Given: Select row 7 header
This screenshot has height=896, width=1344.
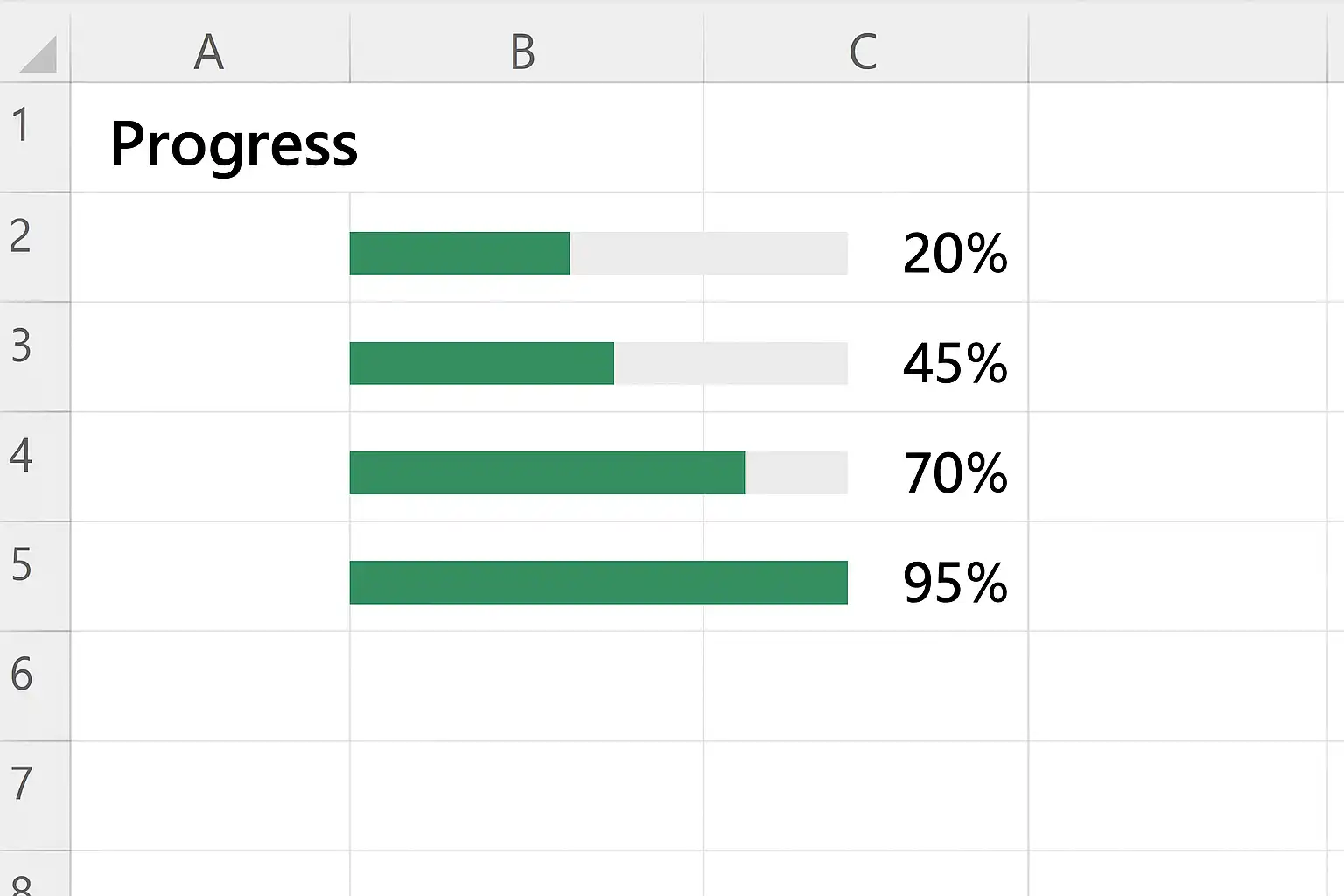Looking at the screenshot, I should tap(21, 784).
